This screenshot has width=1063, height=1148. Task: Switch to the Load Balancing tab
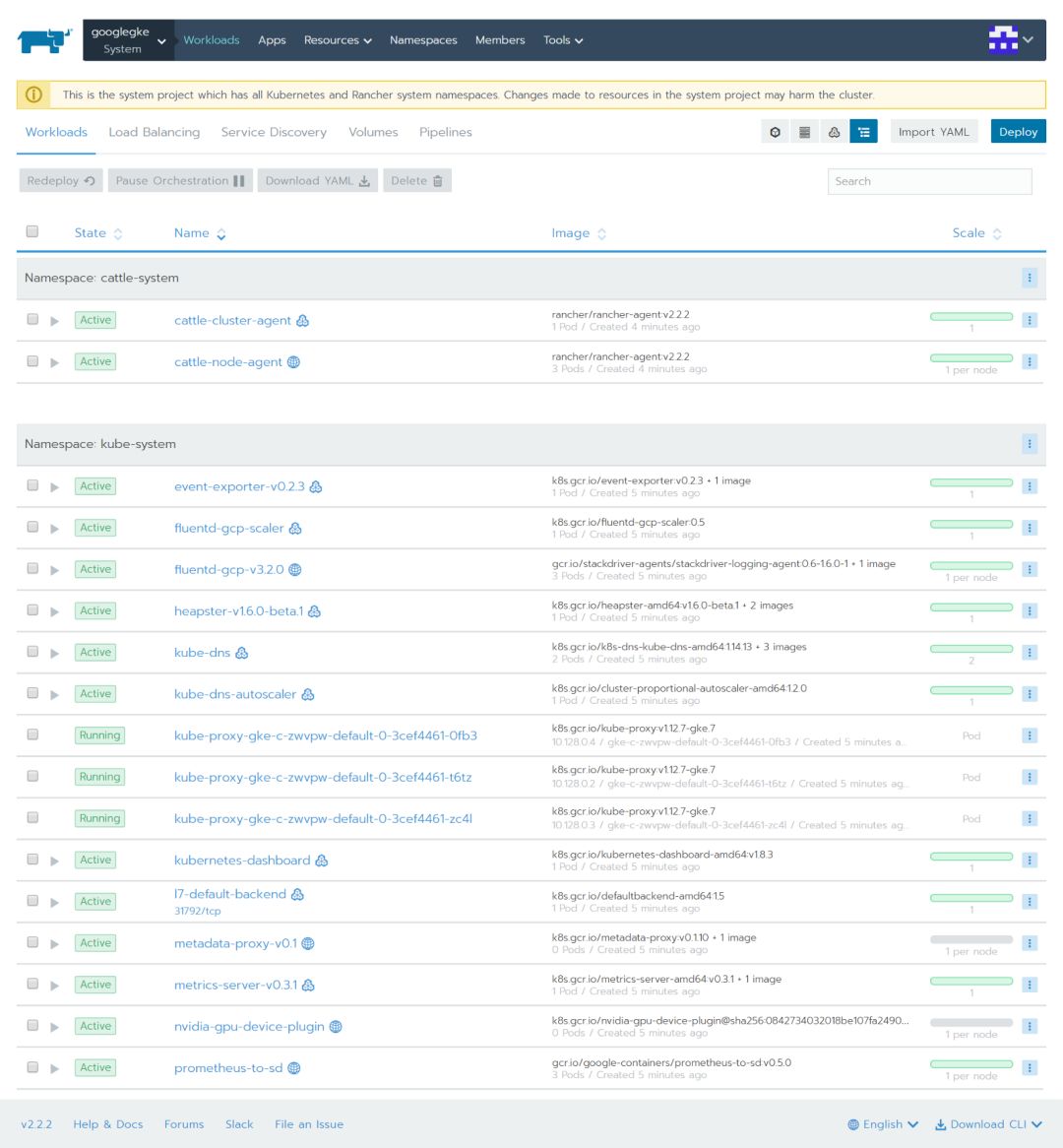[x=155, y=132]
